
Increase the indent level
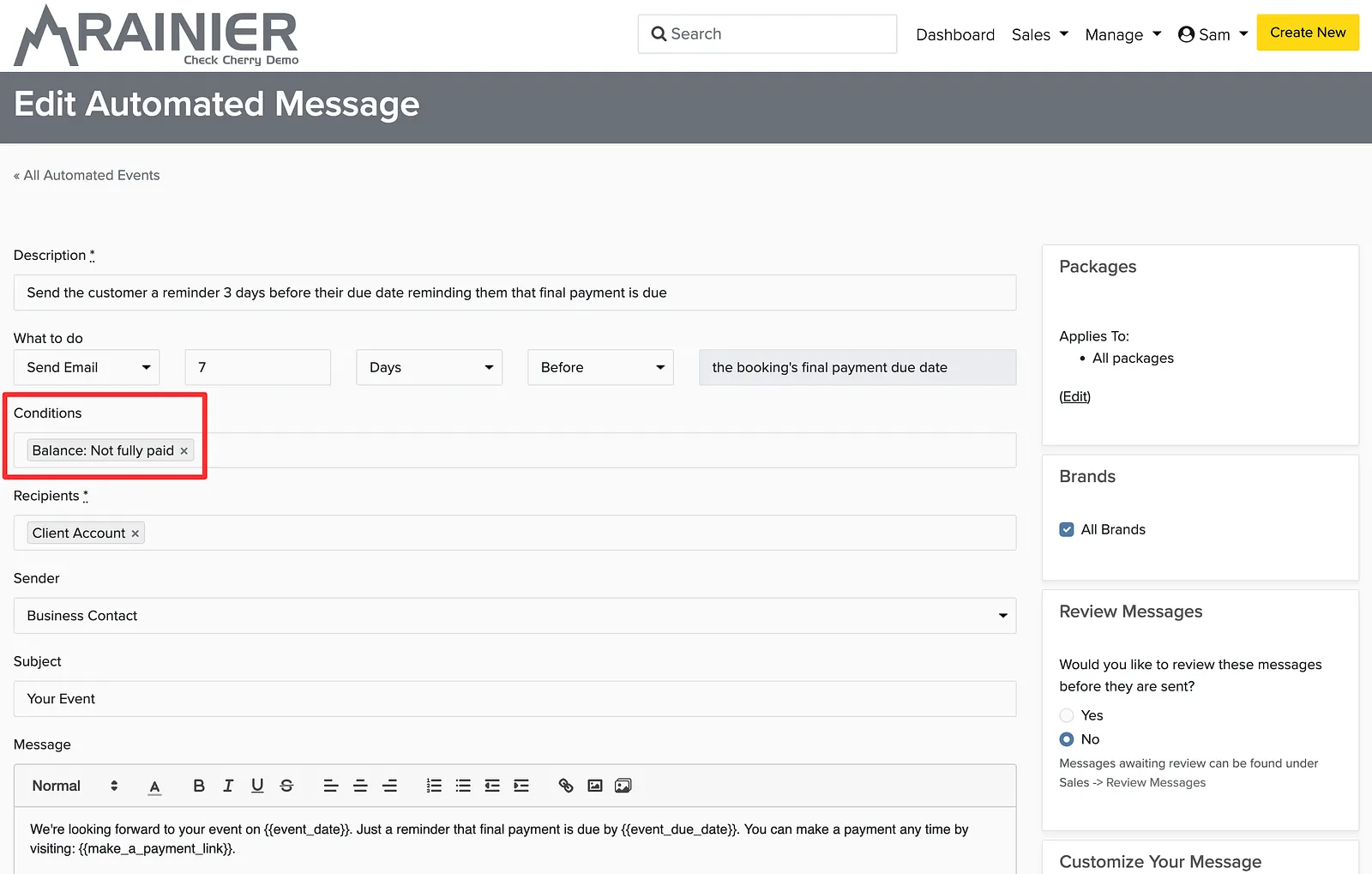[x=521, y=786]
